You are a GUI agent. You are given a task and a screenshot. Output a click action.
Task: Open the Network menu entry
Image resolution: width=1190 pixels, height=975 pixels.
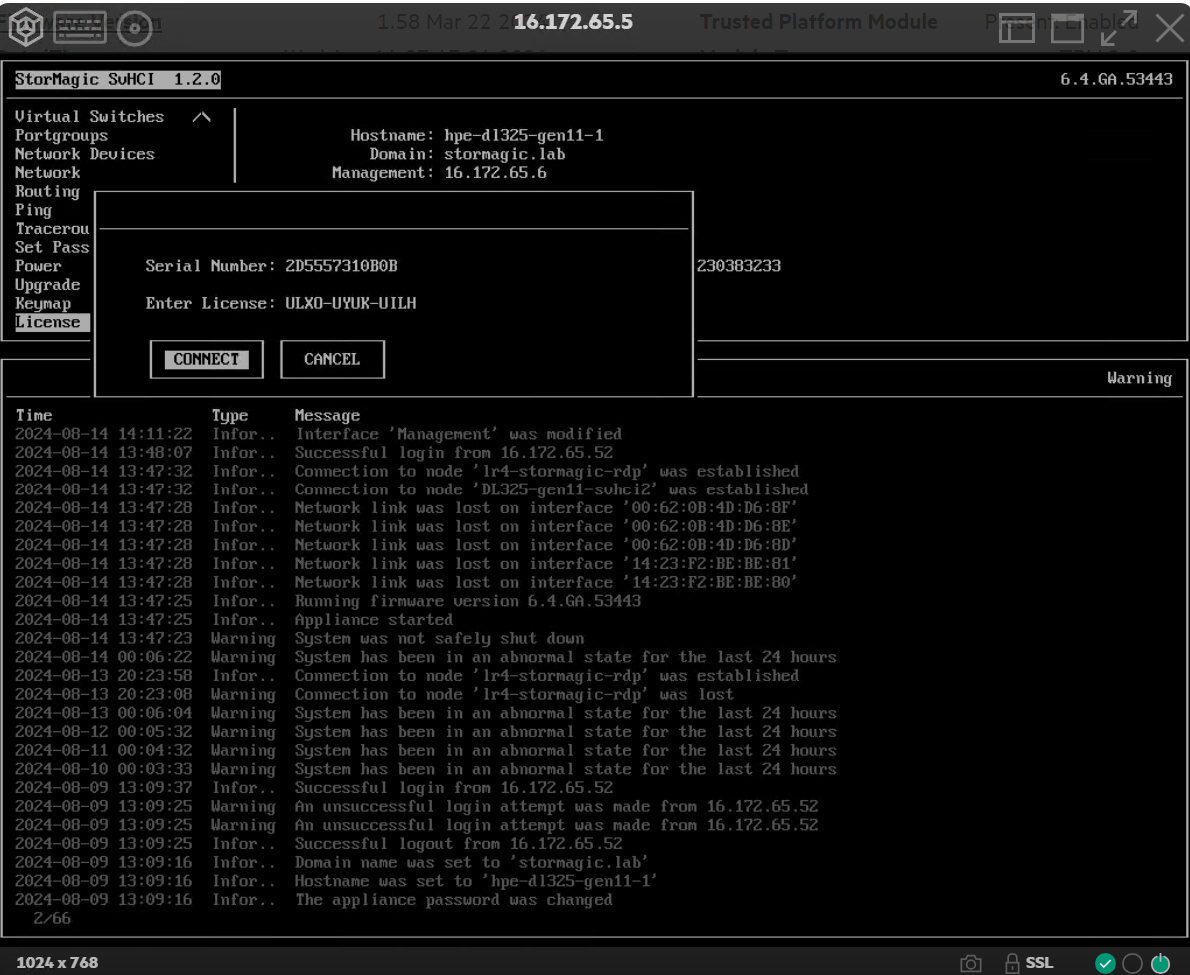47,173
